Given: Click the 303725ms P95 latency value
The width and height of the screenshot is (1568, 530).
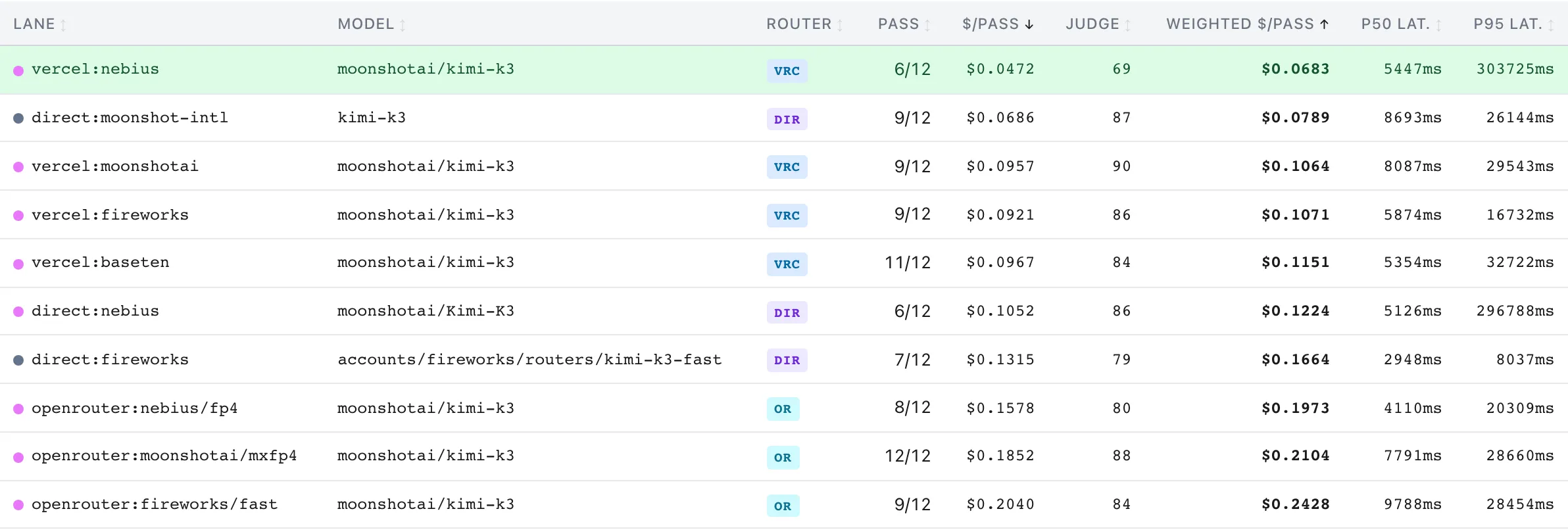Looking at the screenshot, I should pos(1515,69).
